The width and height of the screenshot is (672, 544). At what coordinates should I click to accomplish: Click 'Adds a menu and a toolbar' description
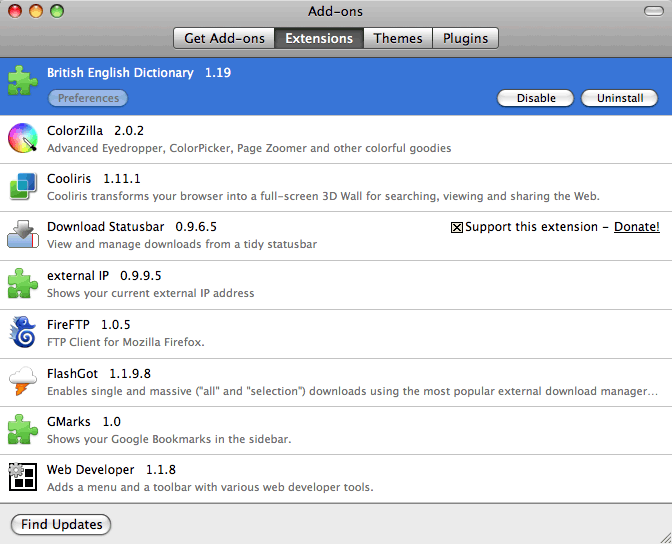[210, 487]
